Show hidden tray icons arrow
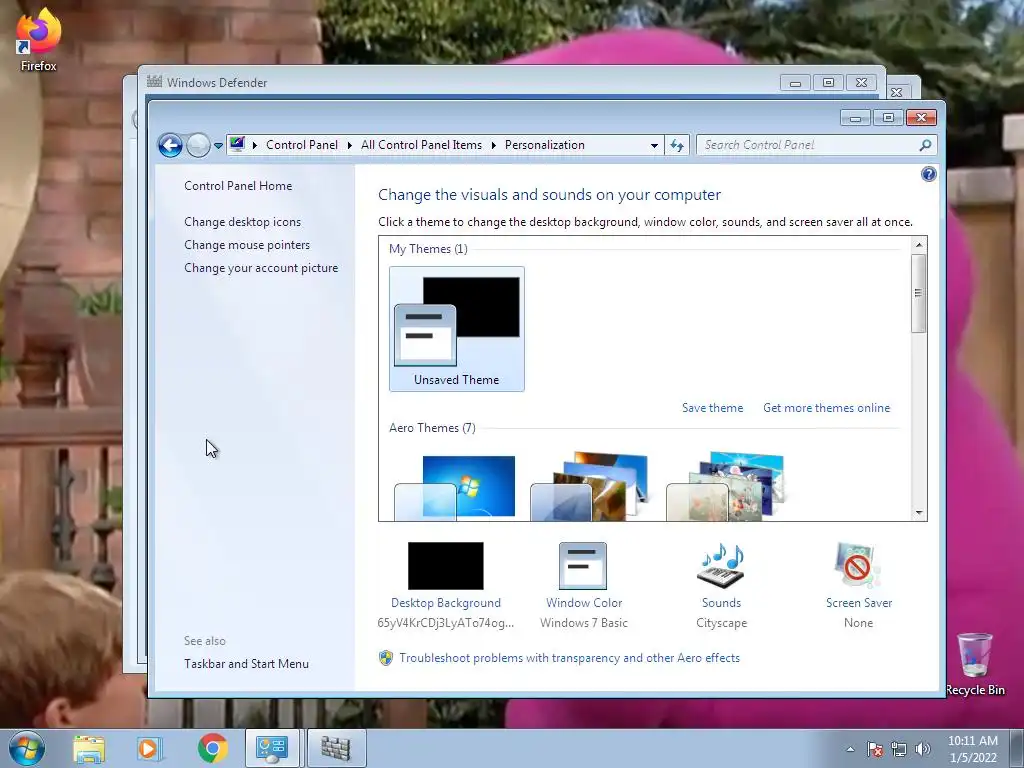The width and height of the screenshot is (1024, 768). click(x=850, y=750)
